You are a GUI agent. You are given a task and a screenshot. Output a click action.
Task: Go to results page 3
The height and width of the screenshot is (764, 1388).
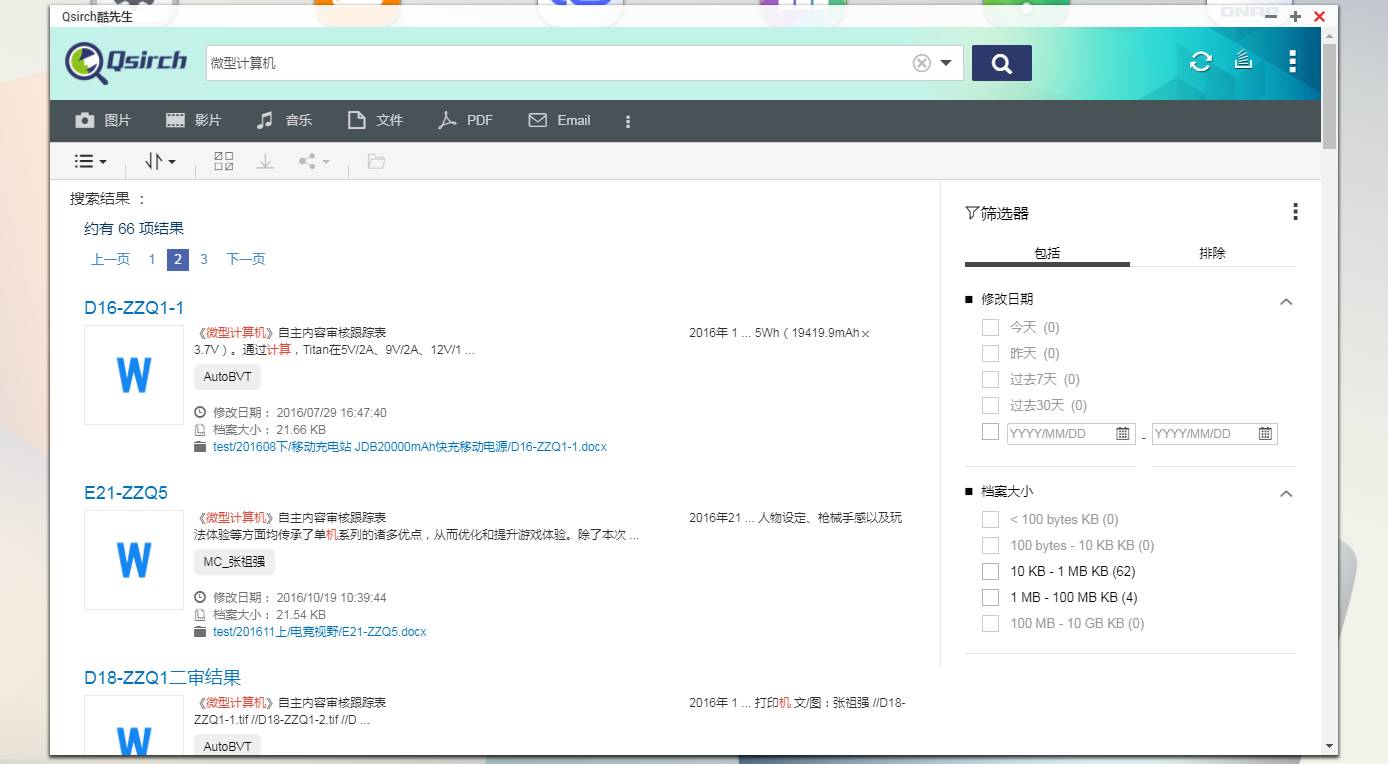[204, 259]
